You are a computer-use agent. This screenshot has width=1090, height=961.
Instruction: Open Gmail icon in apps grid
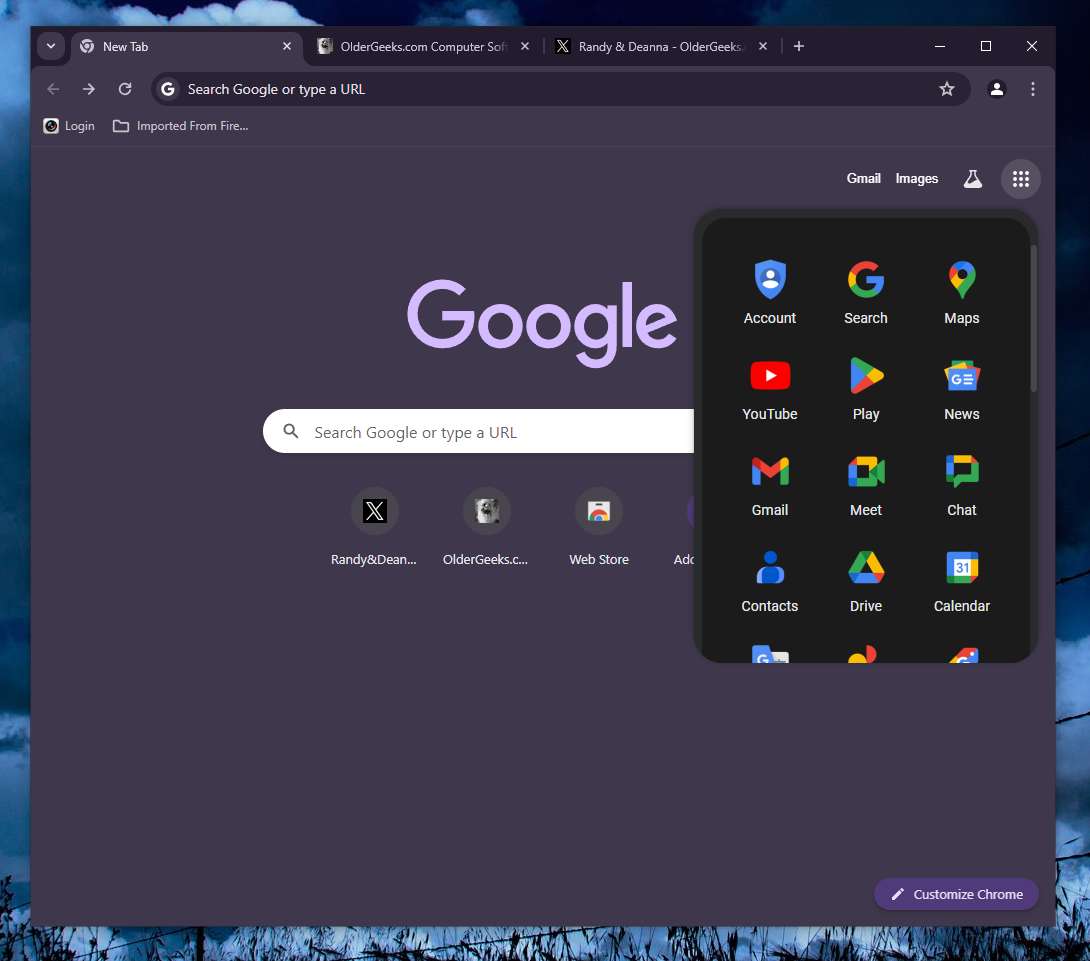[x=770, y=485]
